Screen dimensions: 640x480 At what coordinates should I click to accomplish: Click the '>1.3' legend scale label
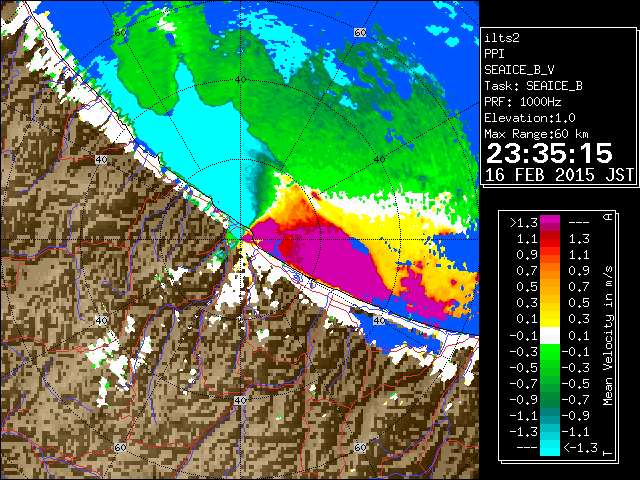click(x=523, y=223)
